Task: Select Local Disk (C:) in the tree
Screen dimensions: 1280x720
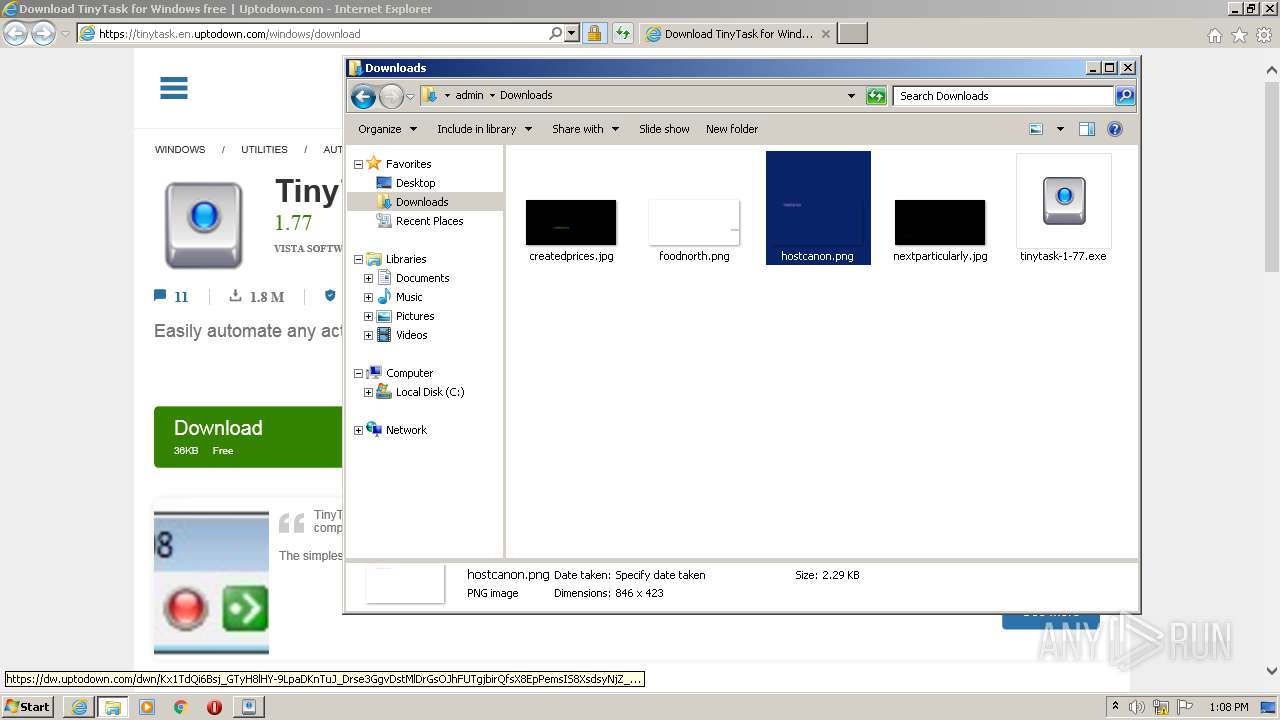Action: click(429, 392)
